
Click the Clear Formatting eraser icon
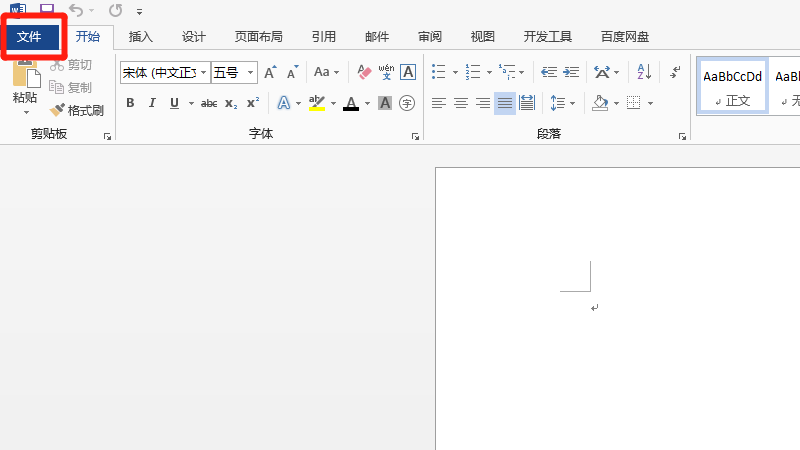[363, 72]
